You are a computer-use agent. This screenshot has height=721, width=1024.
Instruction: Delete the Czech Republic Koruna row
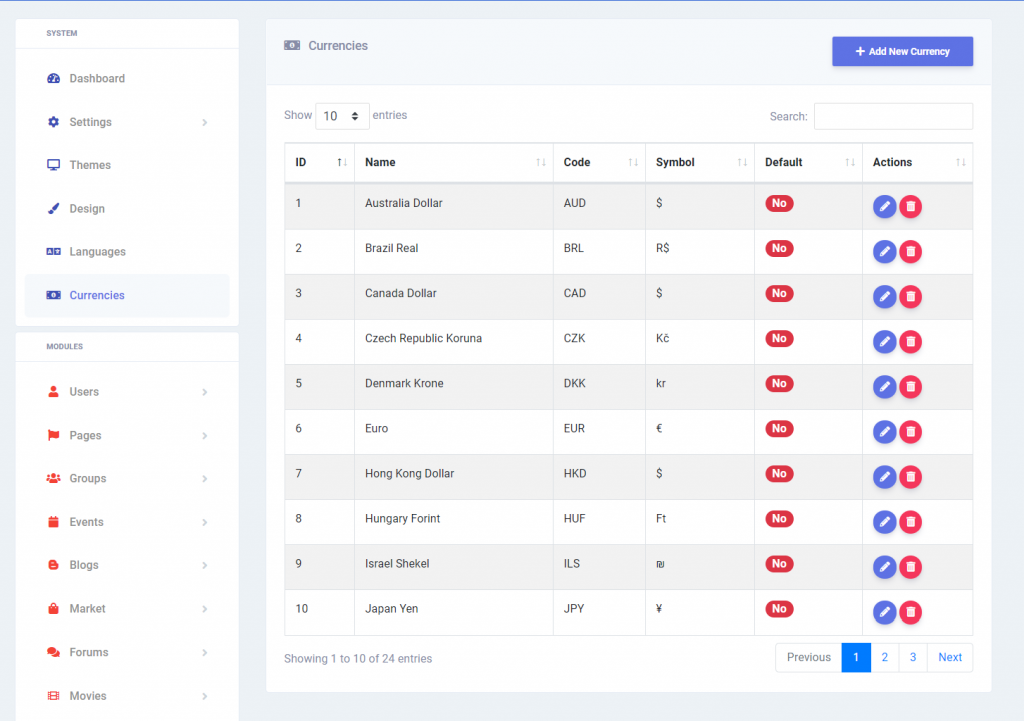(x=910, y=342)
